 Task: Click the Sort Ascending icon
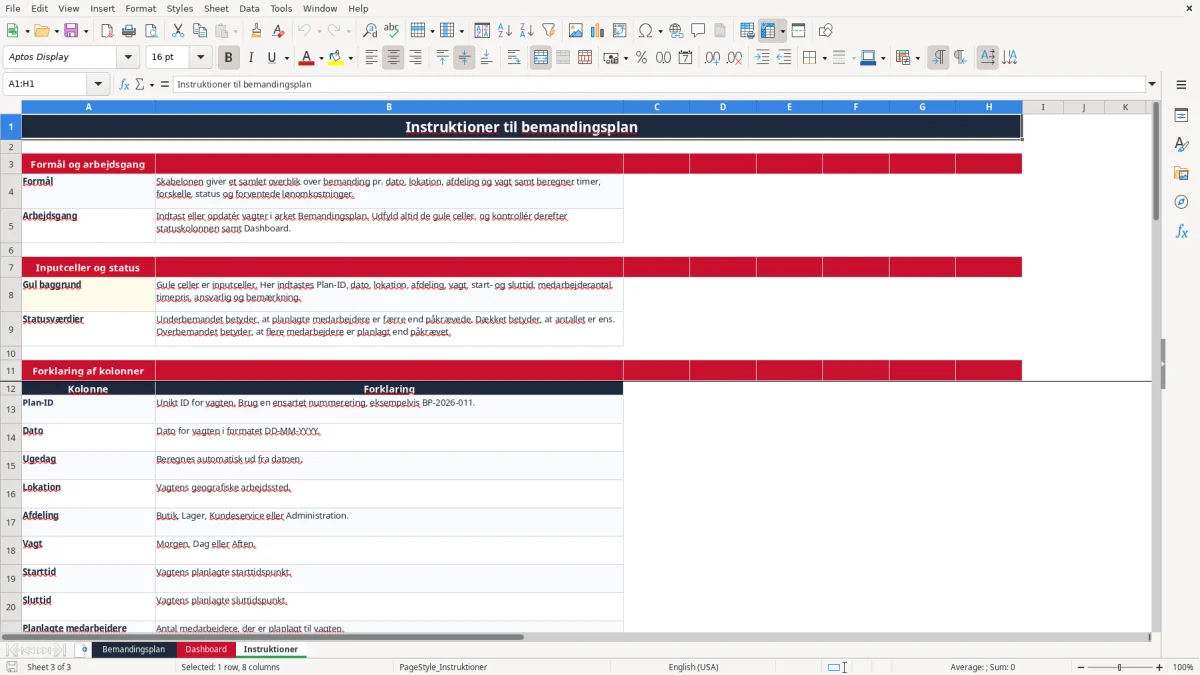tap(504, 31)
